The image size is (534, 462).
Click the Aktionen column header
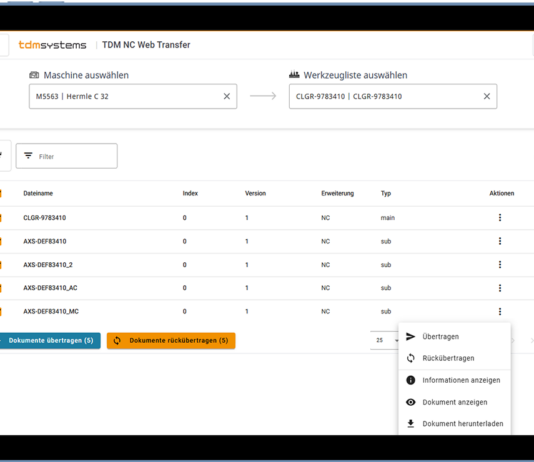click(x=502, y=193)
